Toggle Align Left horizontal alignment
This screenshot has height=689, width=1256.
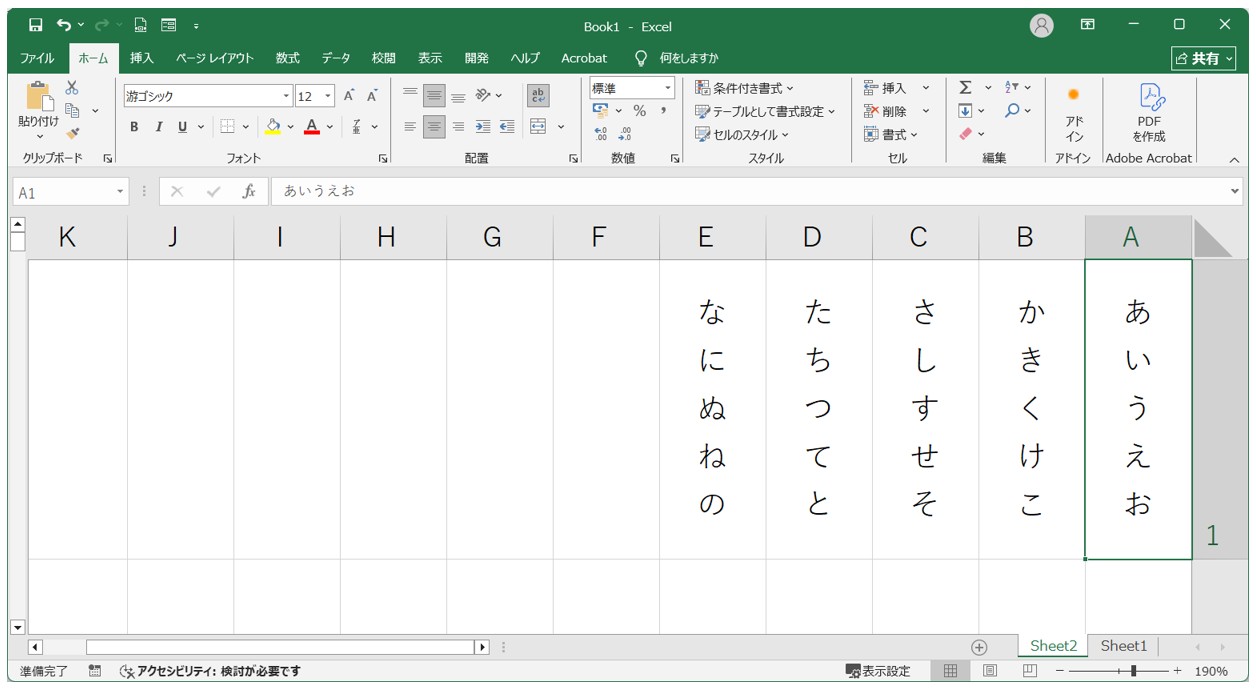[x=410, y=127]
